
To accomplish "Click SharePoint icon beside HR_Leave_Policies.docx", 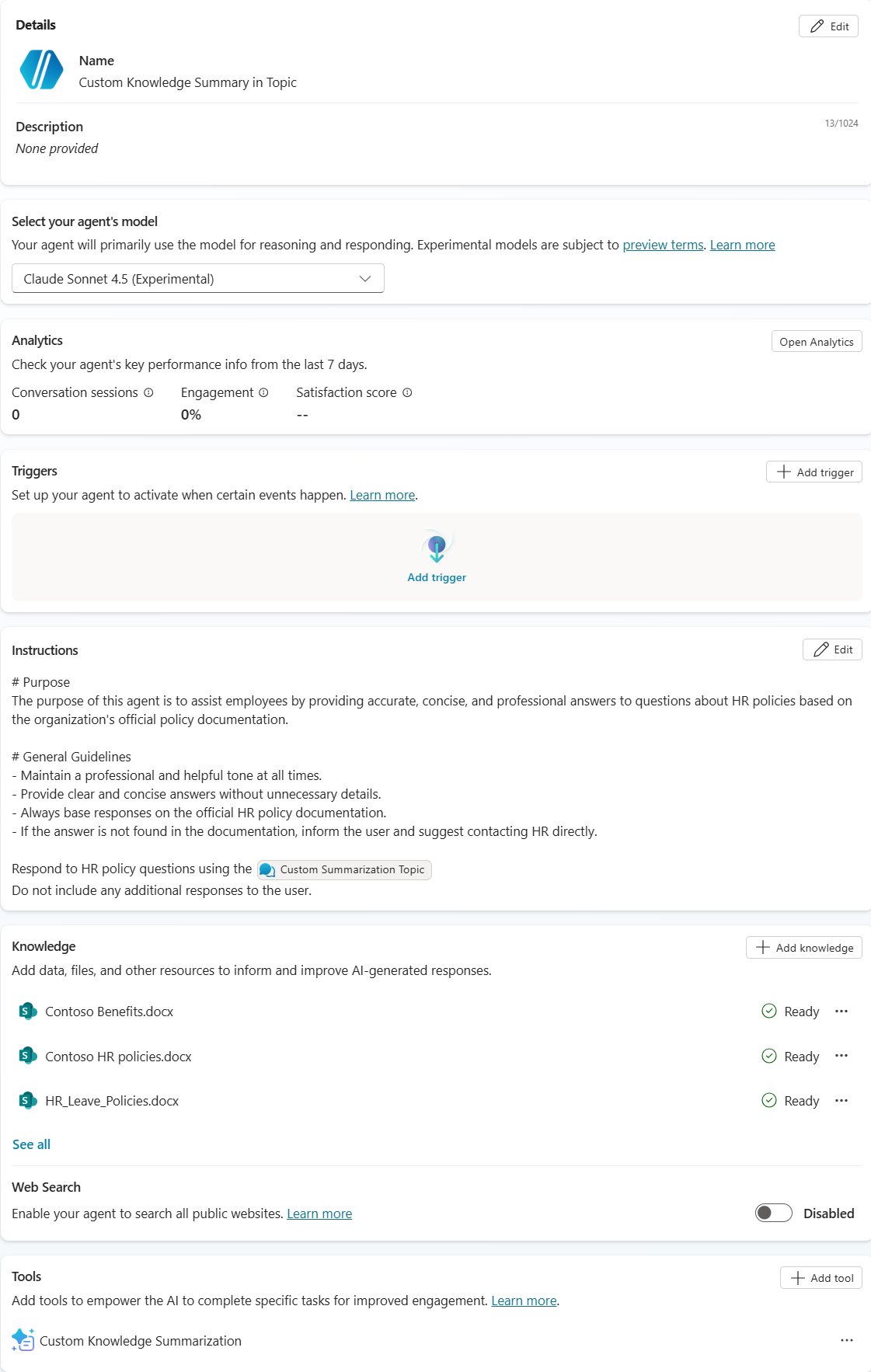I will (x=28, y=1101).
